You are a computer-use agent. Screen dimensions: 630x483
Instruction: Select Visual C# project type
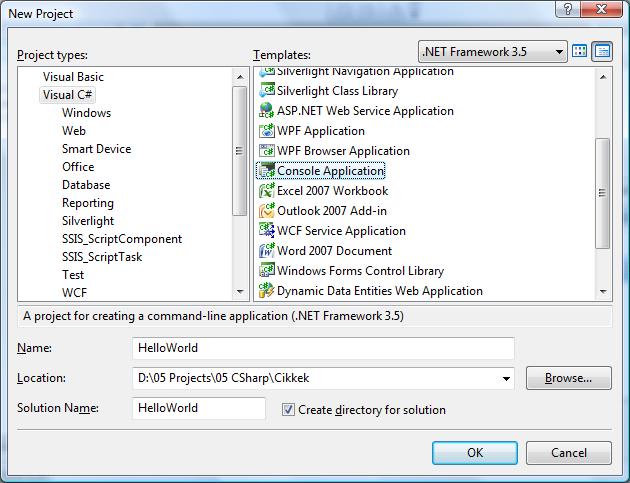click(68, 95)
